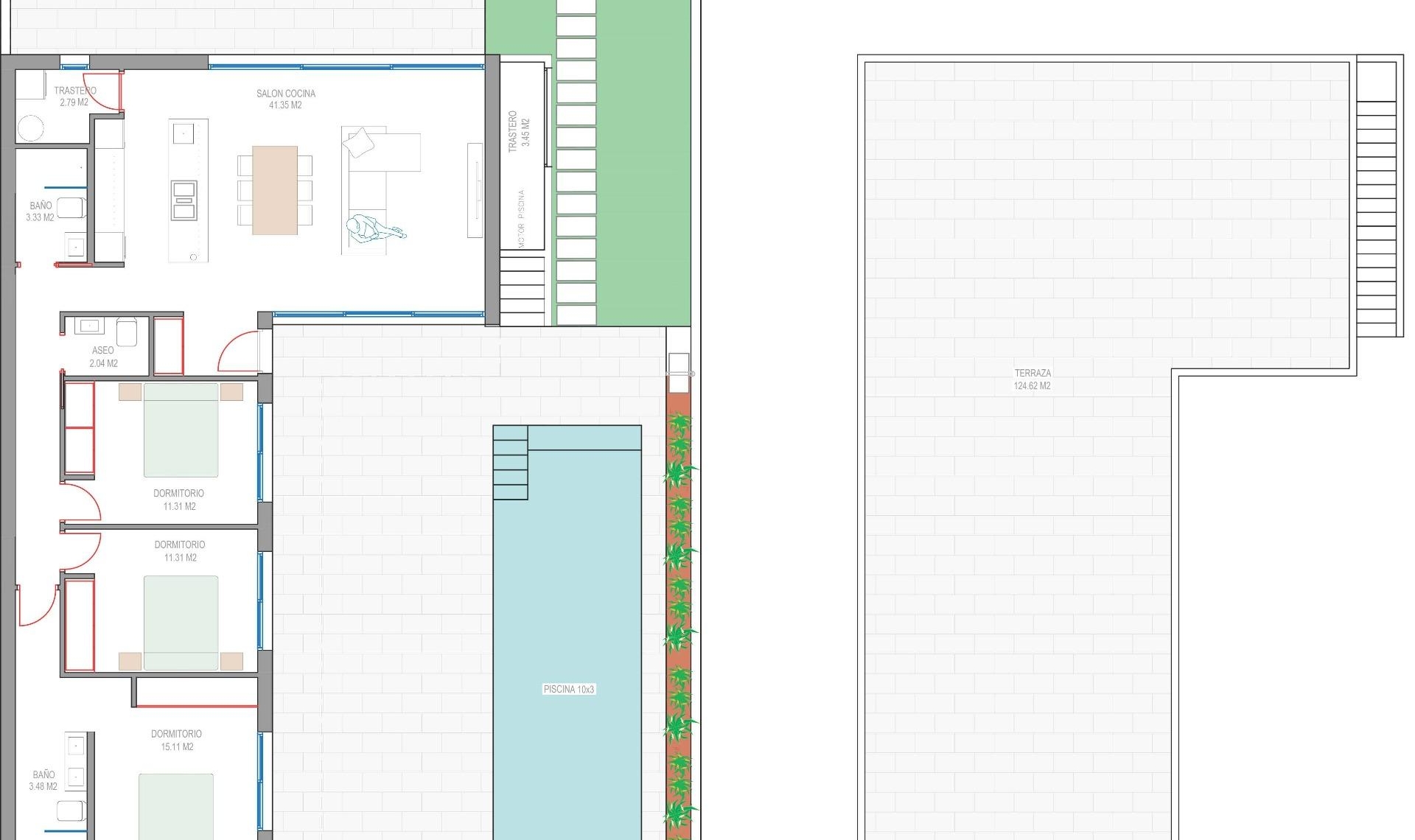Image resolution: width=1415 pixels, height=840 pixels.
Task: Click the DORMITORIO 15.11 M2 label
Action: pos(176,740)
